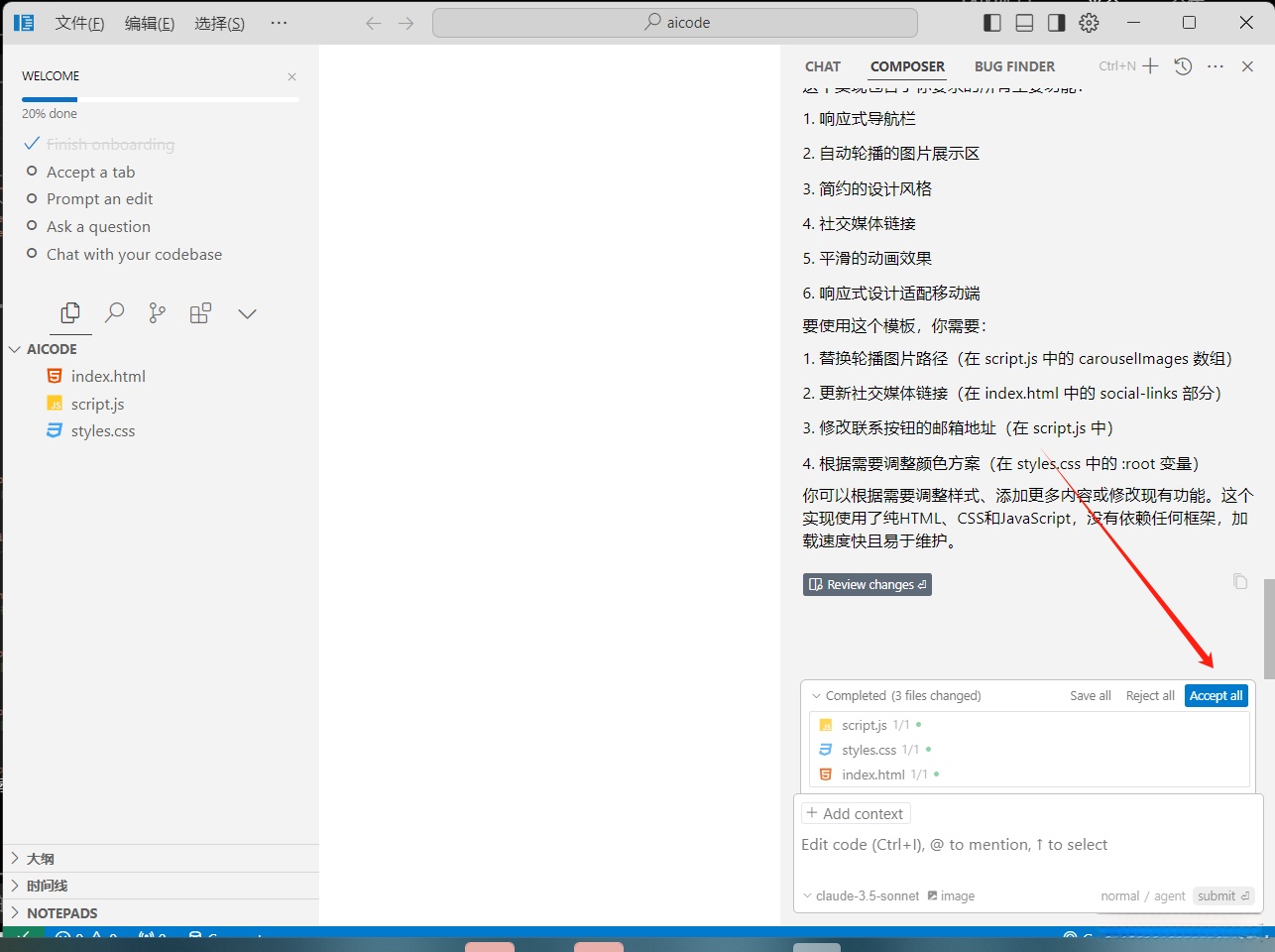Click the Cursor app icon in title bar
This screenshot has width=1275, height=952.
pyautogui.click(x=24, y=23)
